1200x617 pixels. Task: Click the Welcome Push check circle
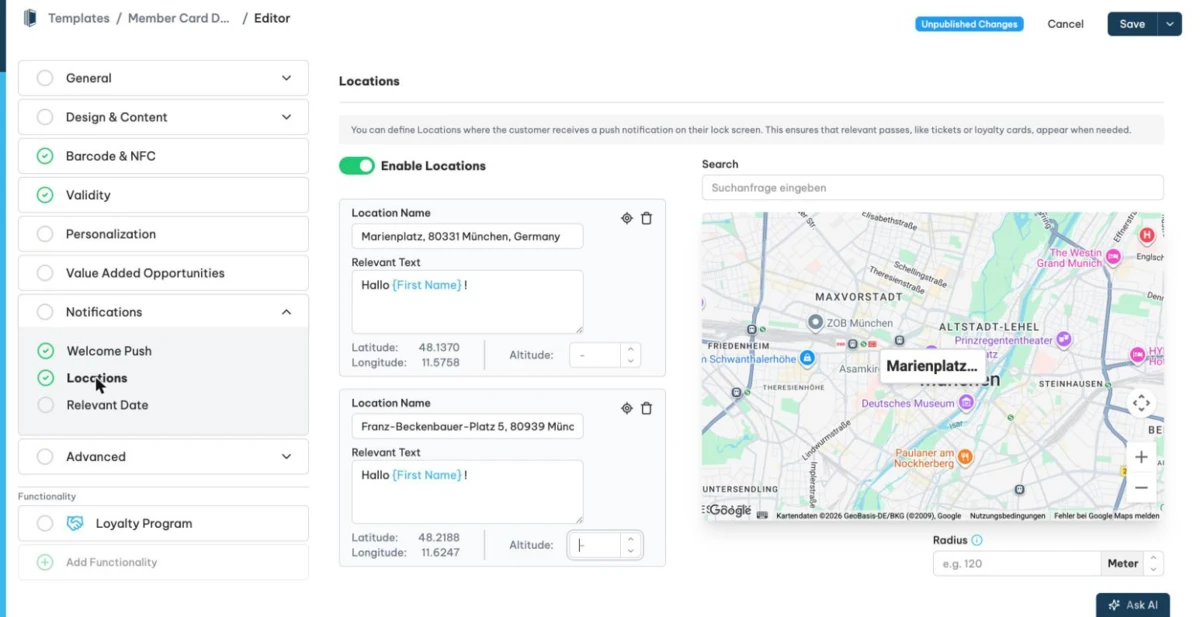point(46,351)
